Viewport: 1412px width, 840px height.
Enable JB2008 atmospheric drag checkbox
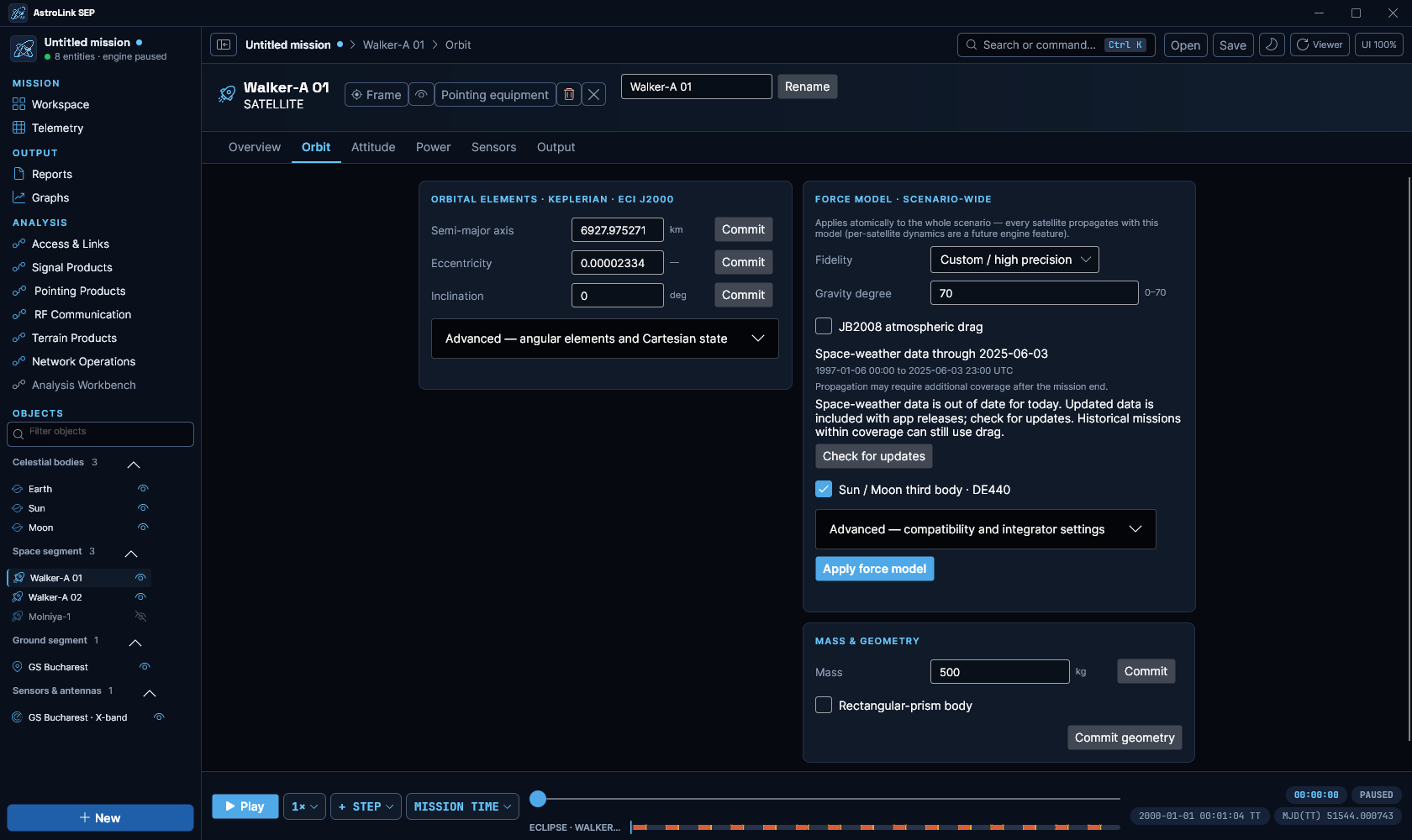(824, 326)
